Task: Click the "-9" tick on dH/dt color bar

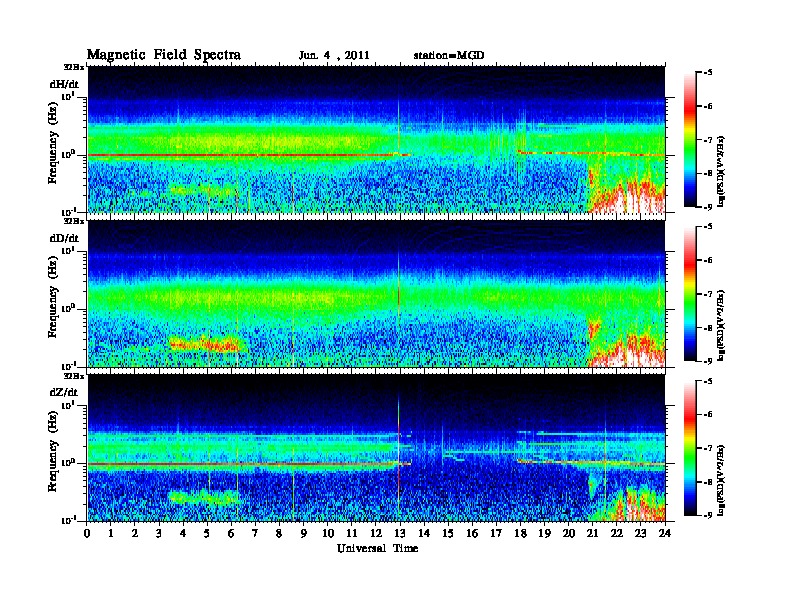Action: pyautogui.click(x=708, y=207)
